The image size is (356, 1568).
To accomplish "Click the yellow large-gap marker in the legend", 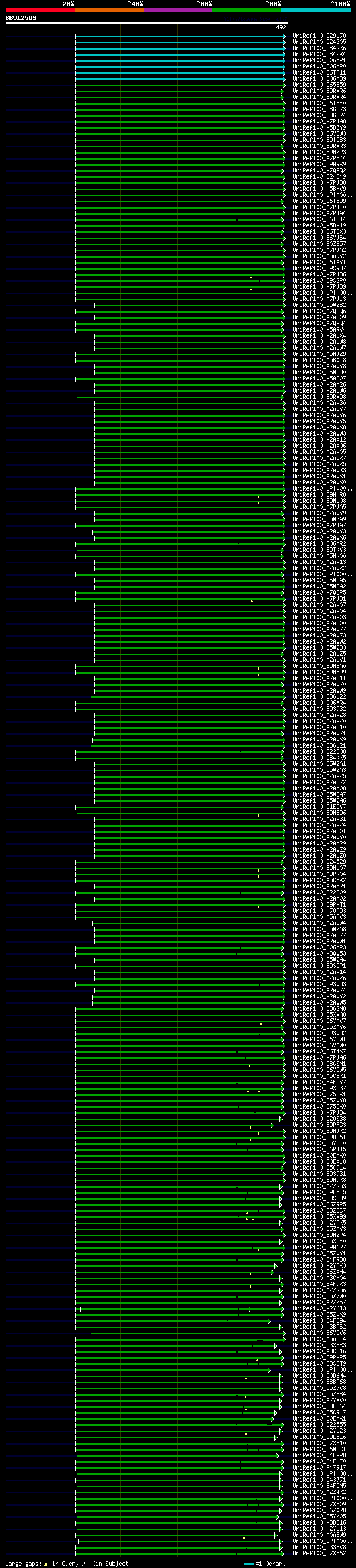I will [x=46, y=1563].
